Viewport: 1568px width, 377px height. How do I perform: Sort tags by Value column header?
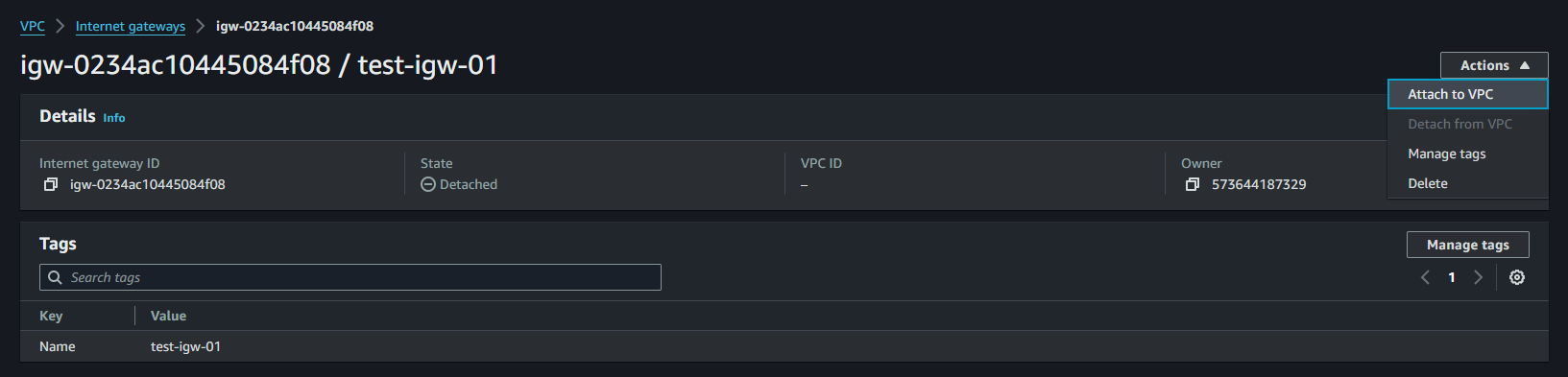pos(168,316)
